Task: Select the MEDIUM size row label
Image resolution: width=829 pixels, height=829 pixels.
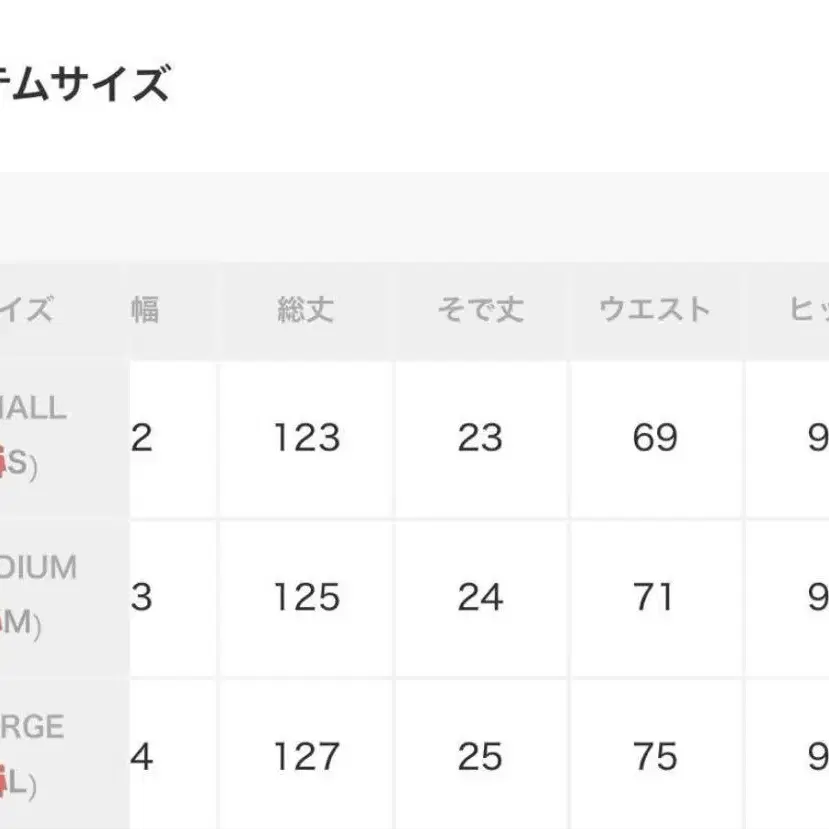Action: click(x=38, y=568)
